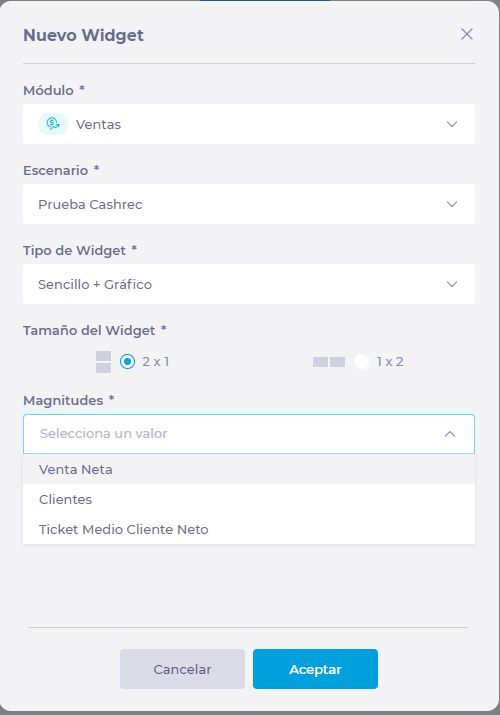Viewport: 500px width, 715px height.
Task: Click the Tipo de Widget chevron icon
Action: point(452,284)
